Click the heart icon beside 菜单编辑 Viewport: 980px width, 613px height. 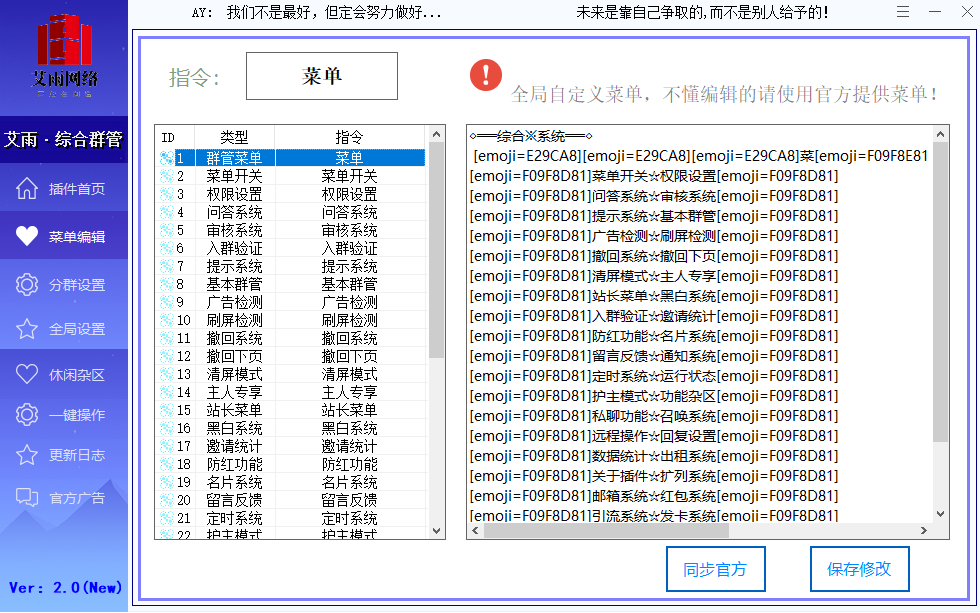click(27, 236)
